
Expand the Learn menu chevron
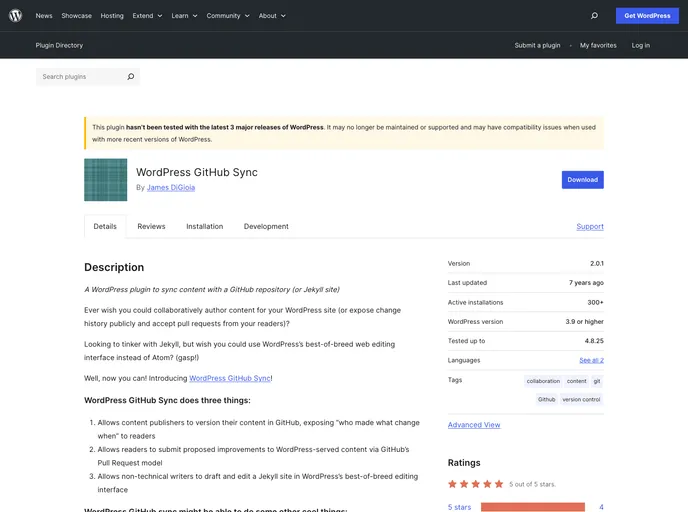(195, 16)
